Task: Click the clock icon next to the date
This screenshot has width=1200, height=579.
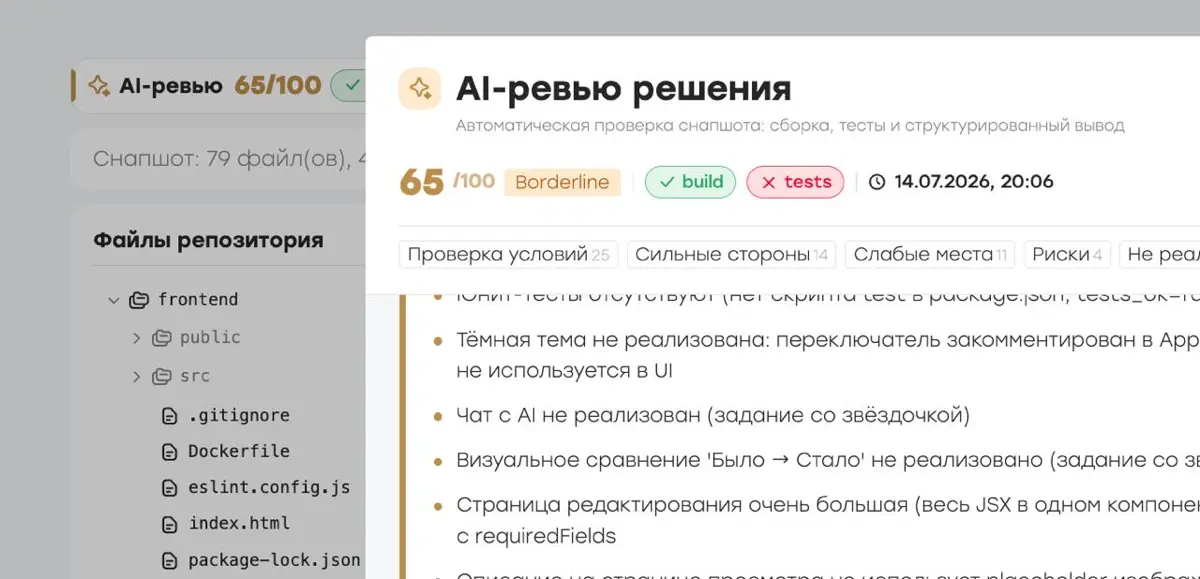Action: [x=877, y=182]
